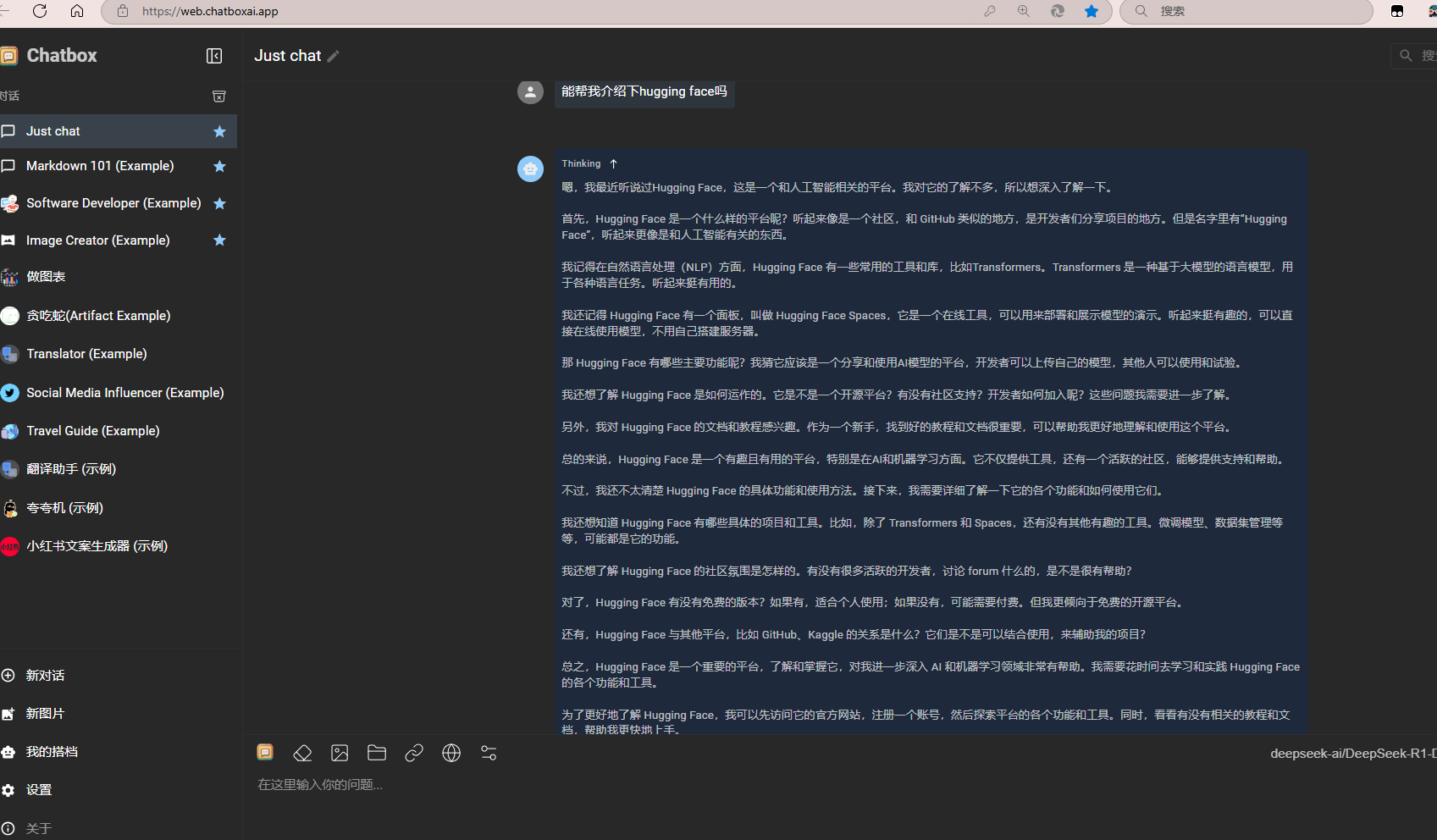Attach an image using picture icon

(340, 753)
